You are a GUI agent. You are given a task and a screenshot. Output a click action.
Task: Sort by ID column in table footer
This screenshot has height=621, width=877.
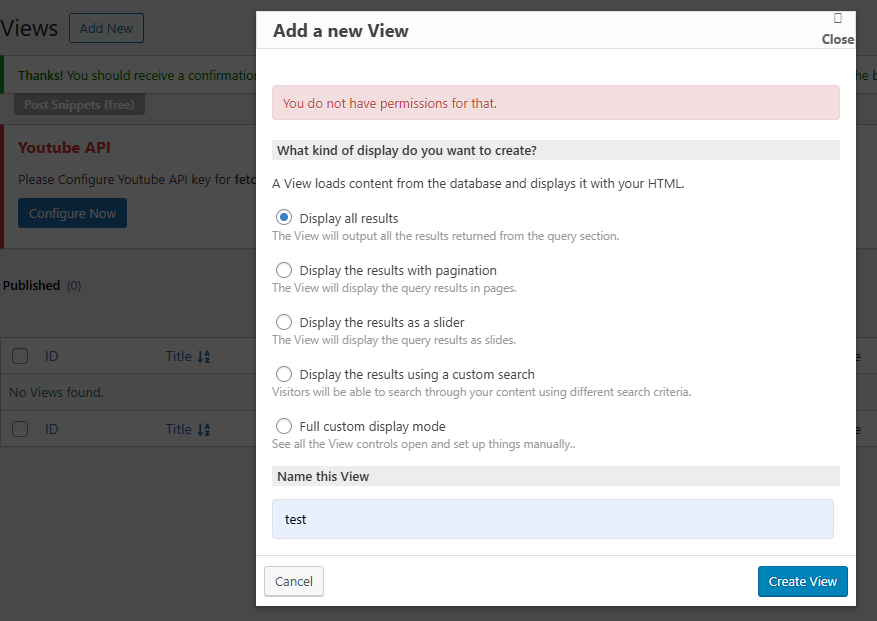click(x=52, y=429)
